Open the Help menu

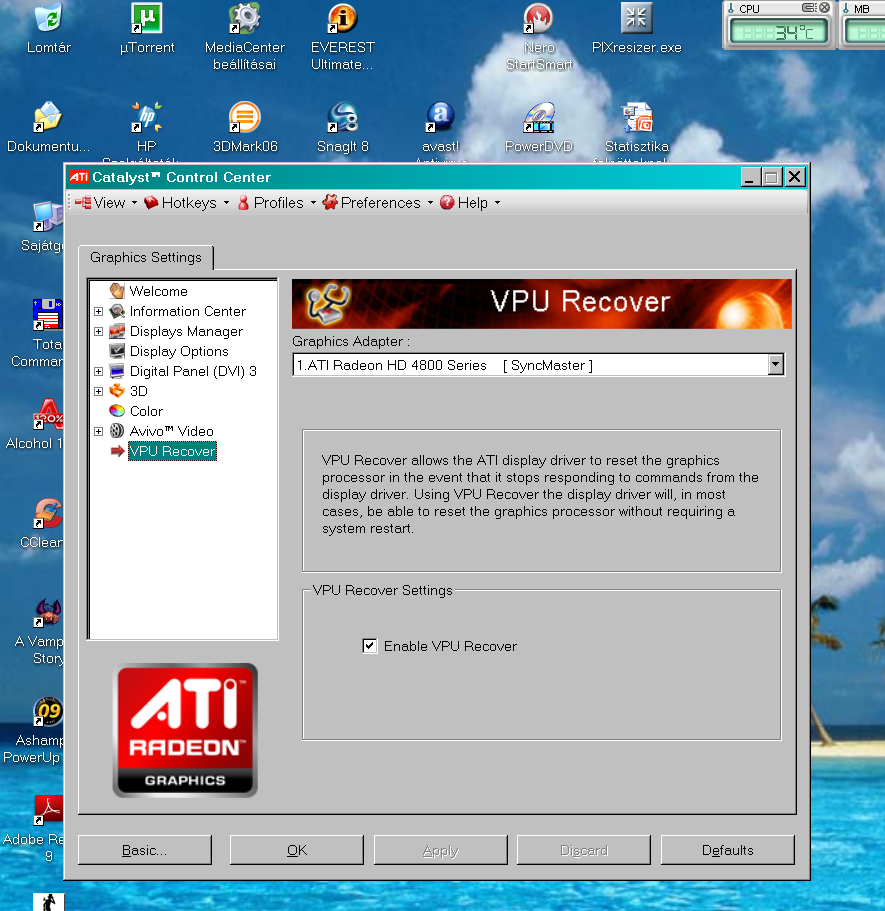coord(470,203)
